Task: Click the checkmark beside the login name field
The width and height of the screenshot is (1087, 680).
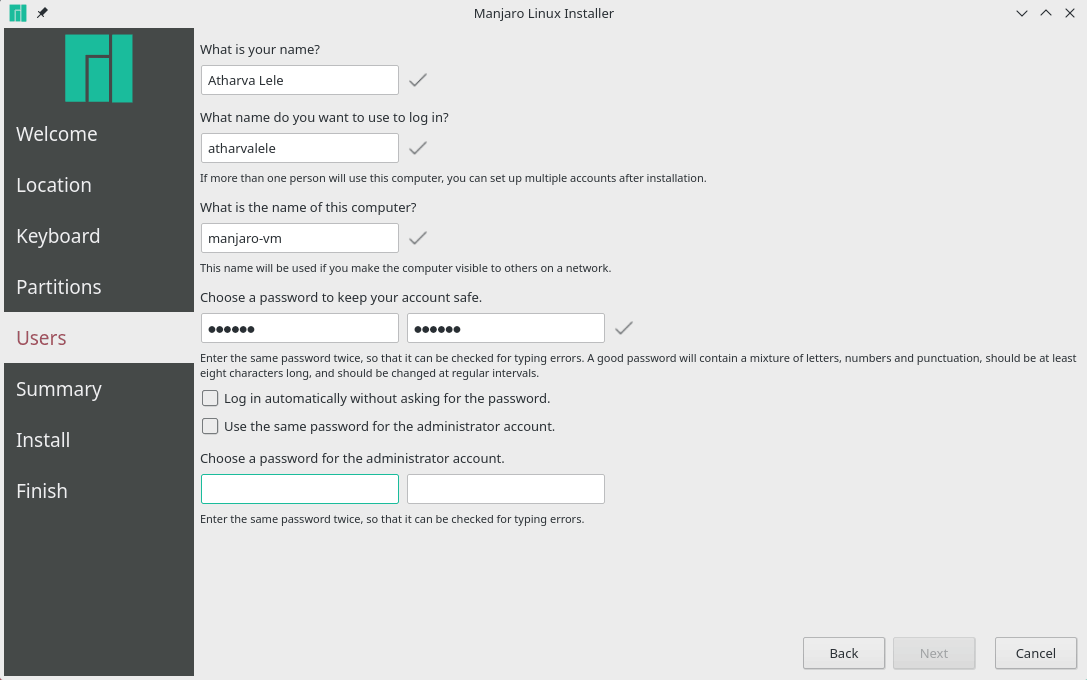Action: 418,147
